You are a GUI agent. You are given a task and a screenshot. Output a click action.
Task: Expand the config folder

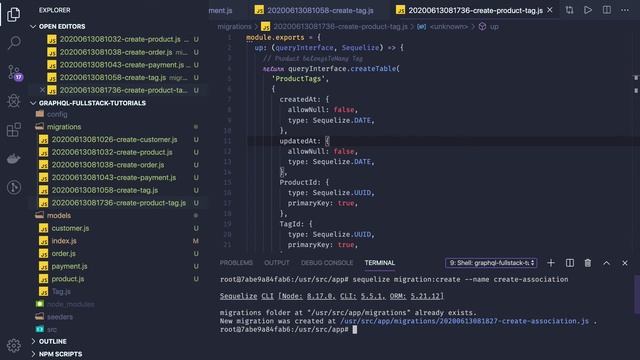point(51,114)
